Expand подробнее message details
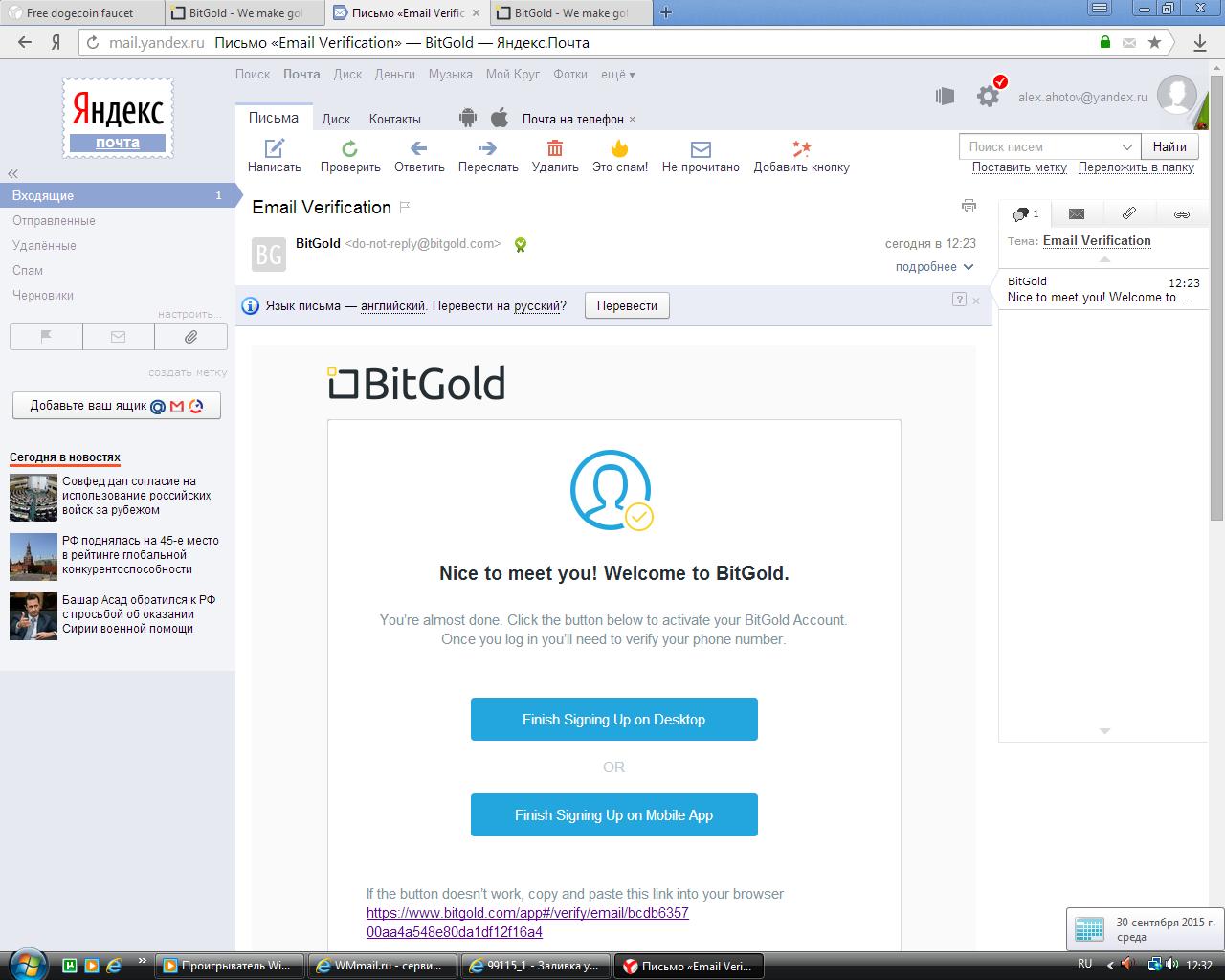Screen dimensions: 1225x980 (934, 267)
